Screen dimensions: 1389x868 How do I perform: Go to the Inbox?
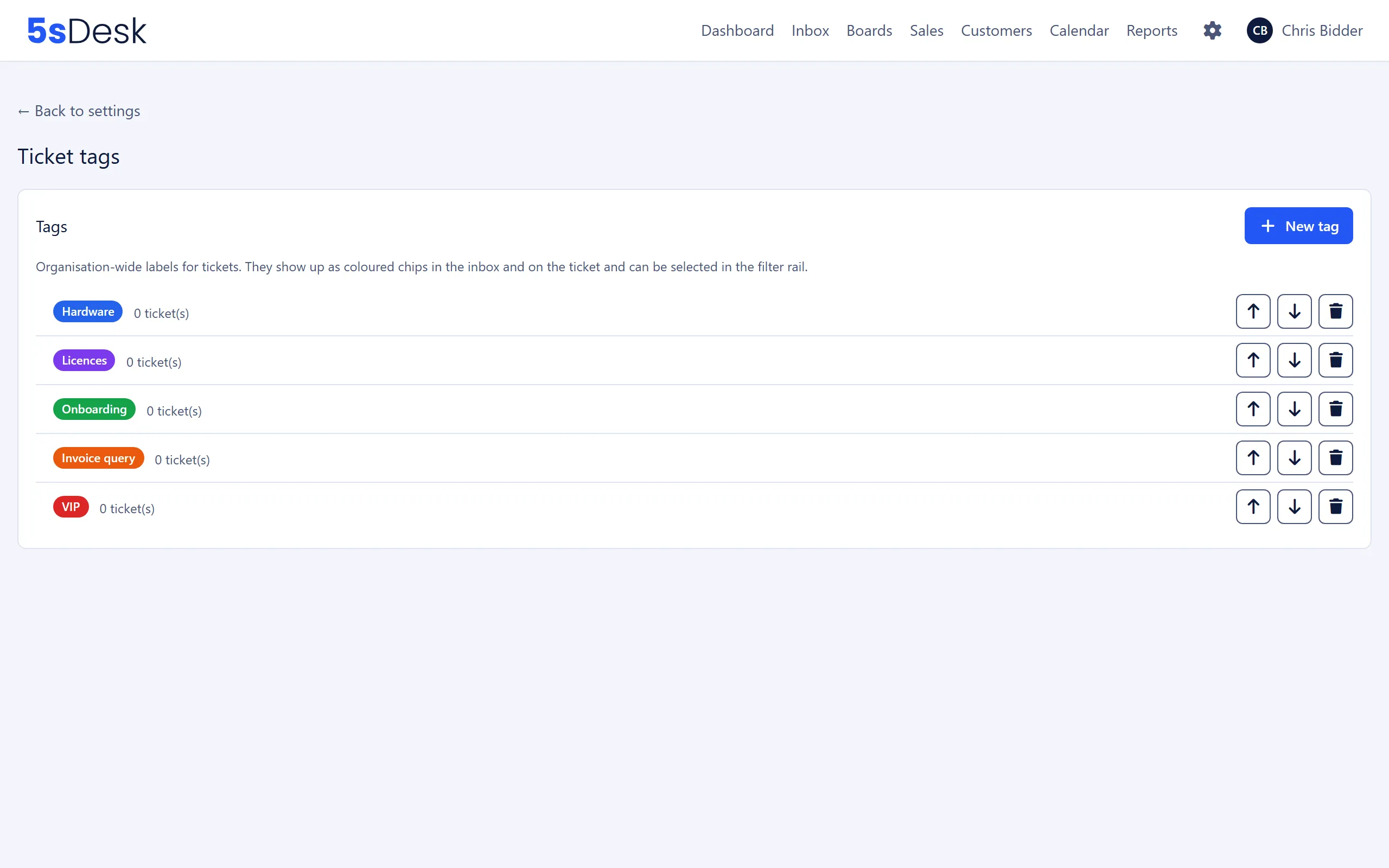click(x=810, y=30)
